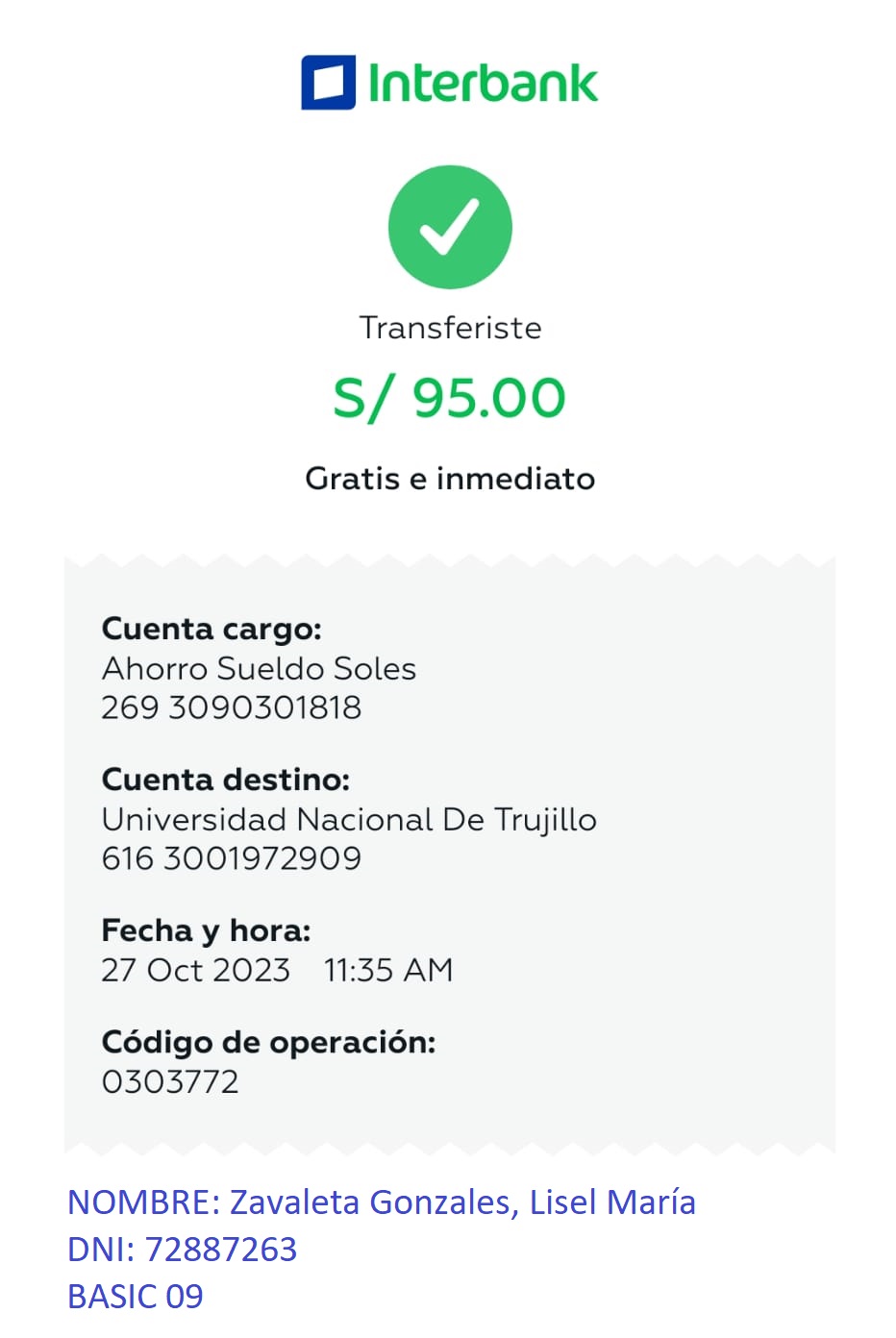Click the "Transferiste" heading text
Image resolution: width=896 pixels, height=1338 pixels.
pyautogui.click(x=450, y=328)
